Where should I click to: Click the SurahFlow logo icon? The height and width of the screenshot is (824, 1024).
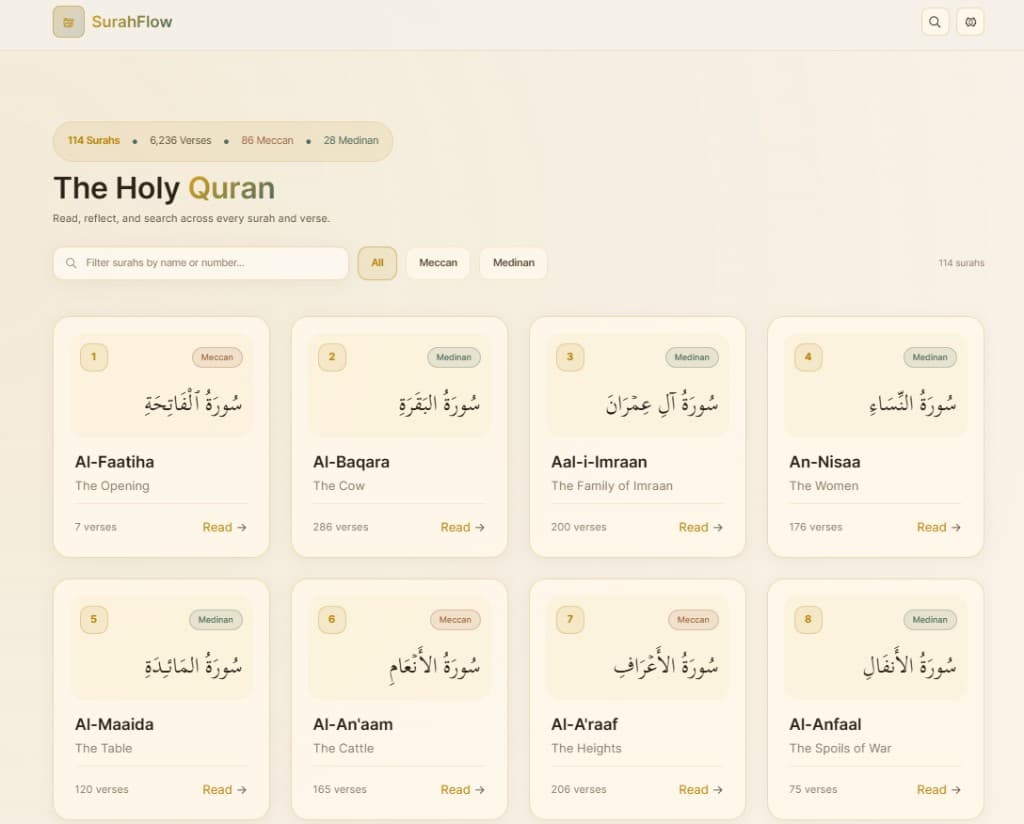pyautogui.click(x=69, y=22)
